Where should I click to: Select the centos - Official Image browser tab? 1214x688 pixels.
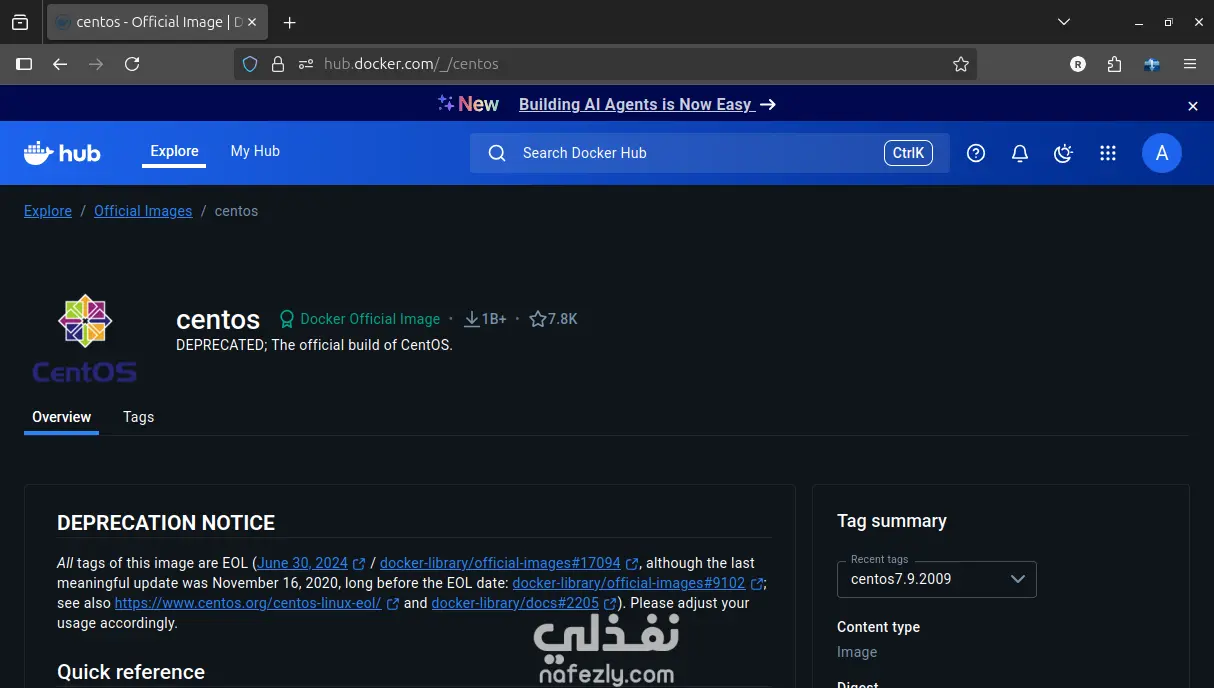pos(157,22)
